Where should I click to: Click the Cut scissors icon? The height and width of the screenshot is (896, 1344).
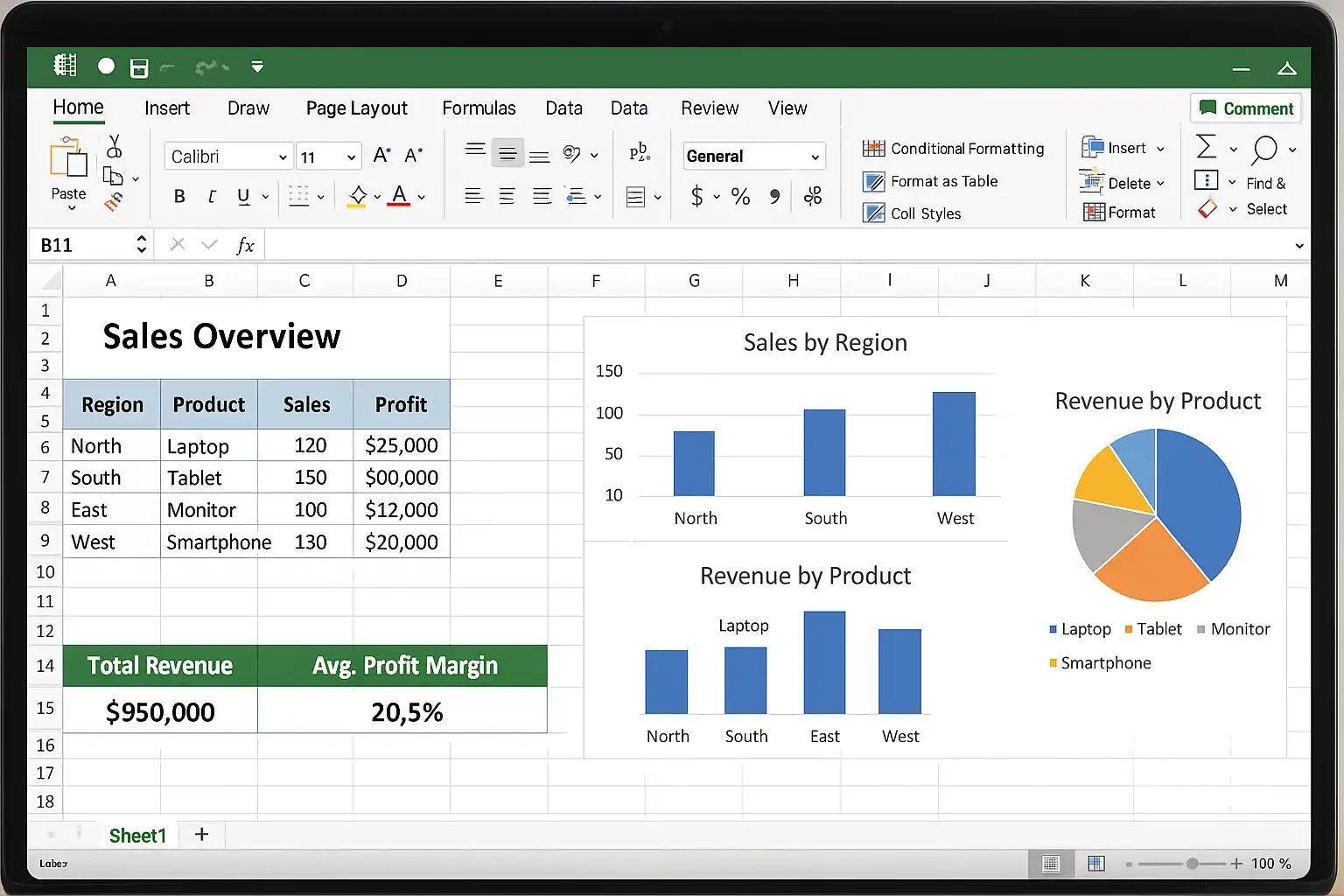click(114, 146)
